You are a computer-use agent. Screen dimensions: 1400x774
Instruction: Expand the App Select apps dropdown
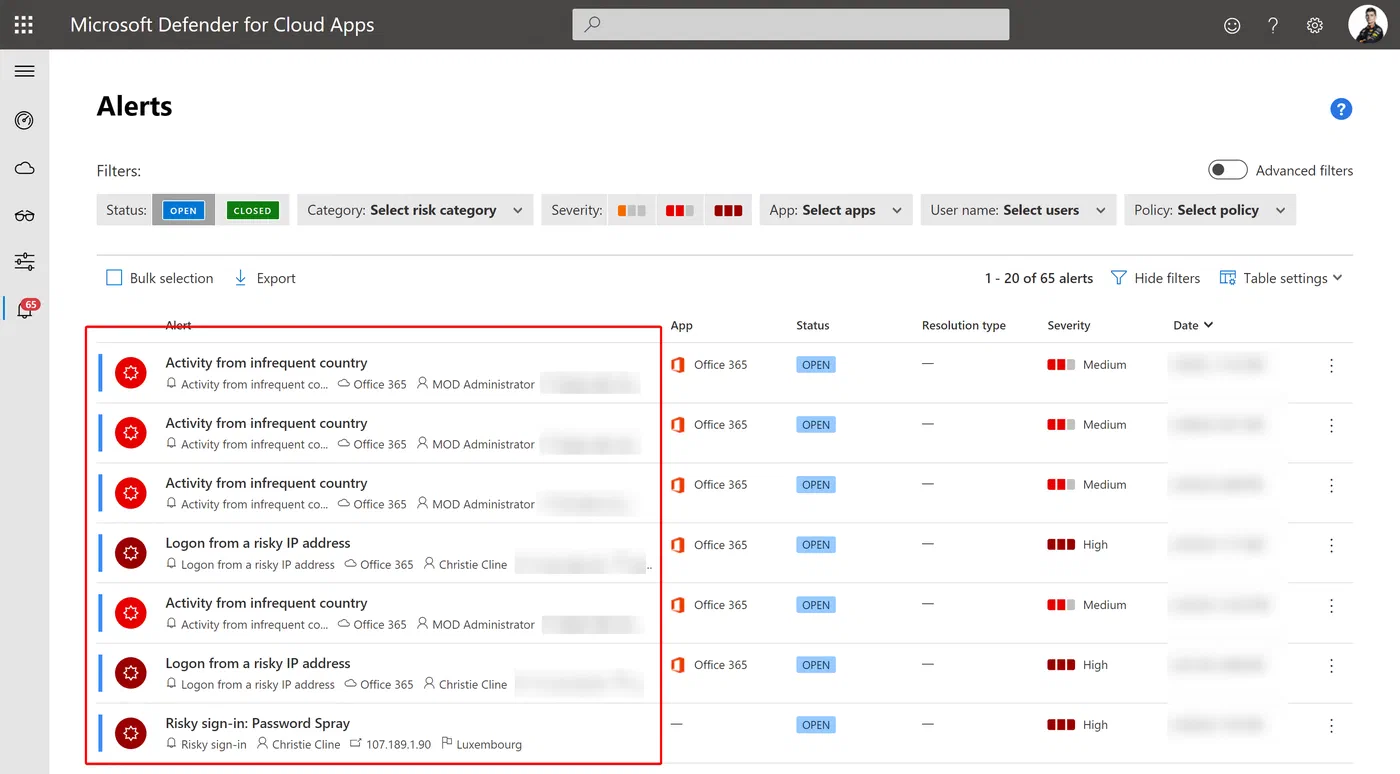pos(836,210)
